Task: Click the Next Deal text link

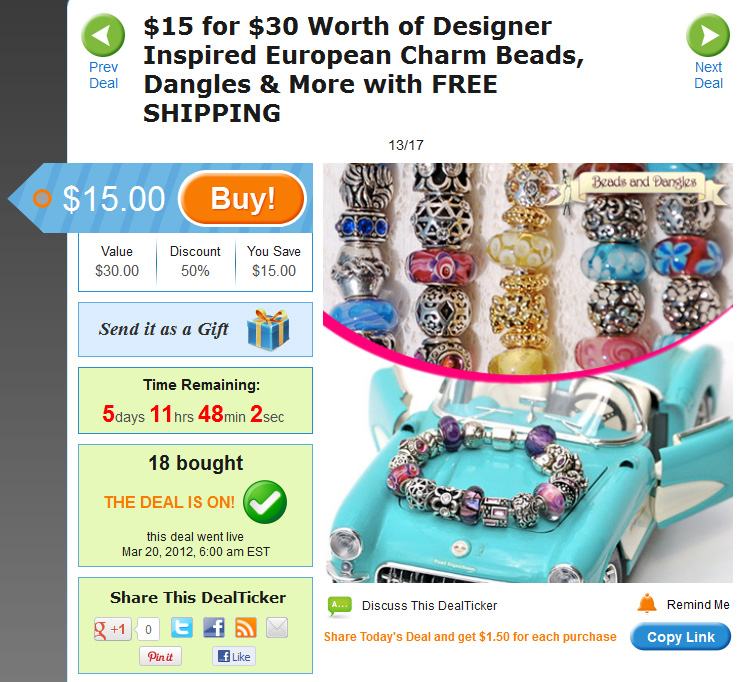Action: click(708, 75)
